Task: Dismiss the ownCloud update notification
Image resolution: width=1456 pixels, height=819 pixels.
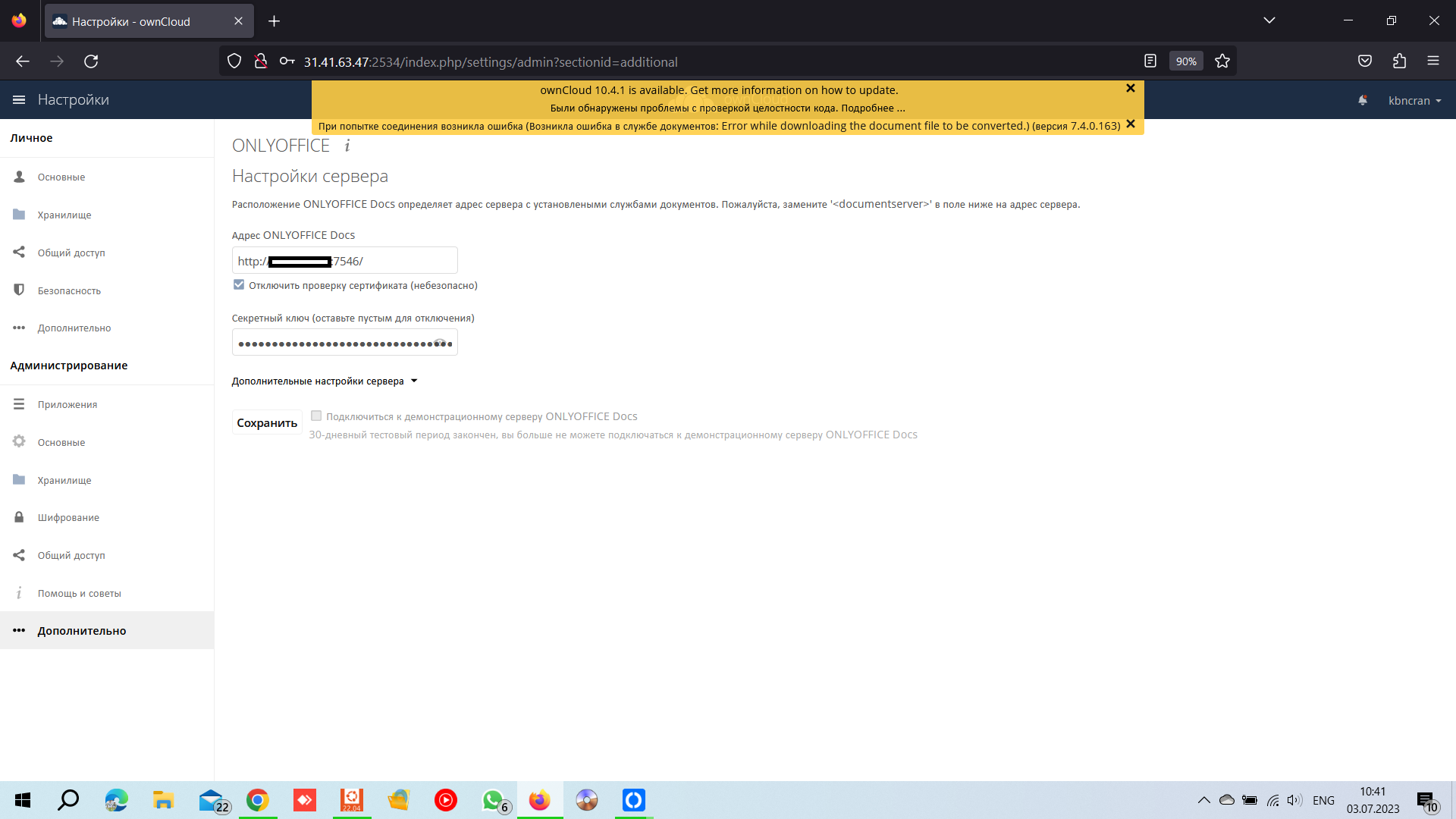Action: click(1130, 89)
